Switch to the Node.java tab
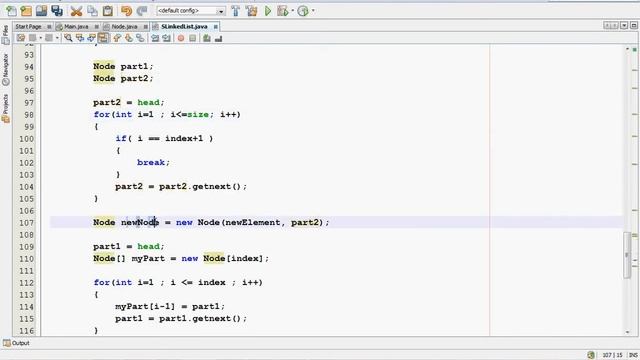This screenshot has height=360, width=640. tap(124, 27)
